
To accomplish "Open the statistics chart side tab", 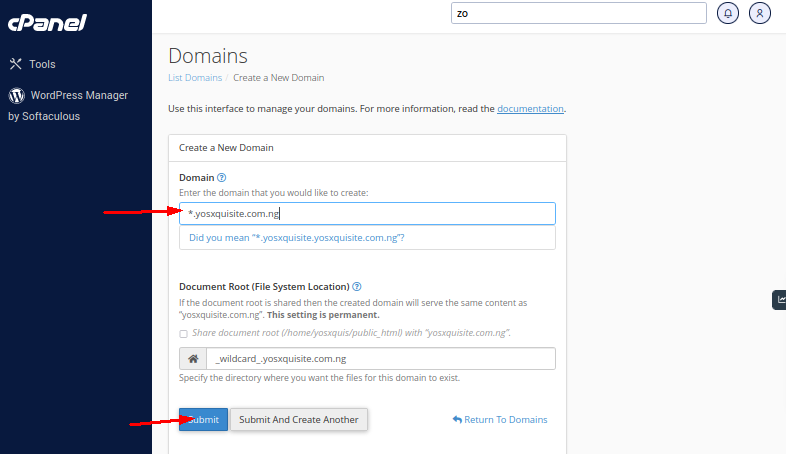I will [779, 300].
